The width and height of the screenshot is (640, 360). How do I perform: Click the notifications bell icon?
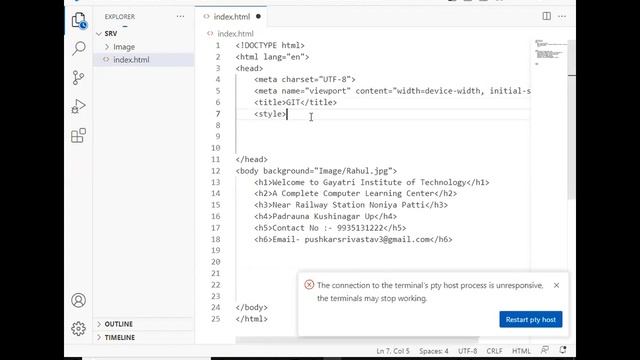tap(563, 350)
